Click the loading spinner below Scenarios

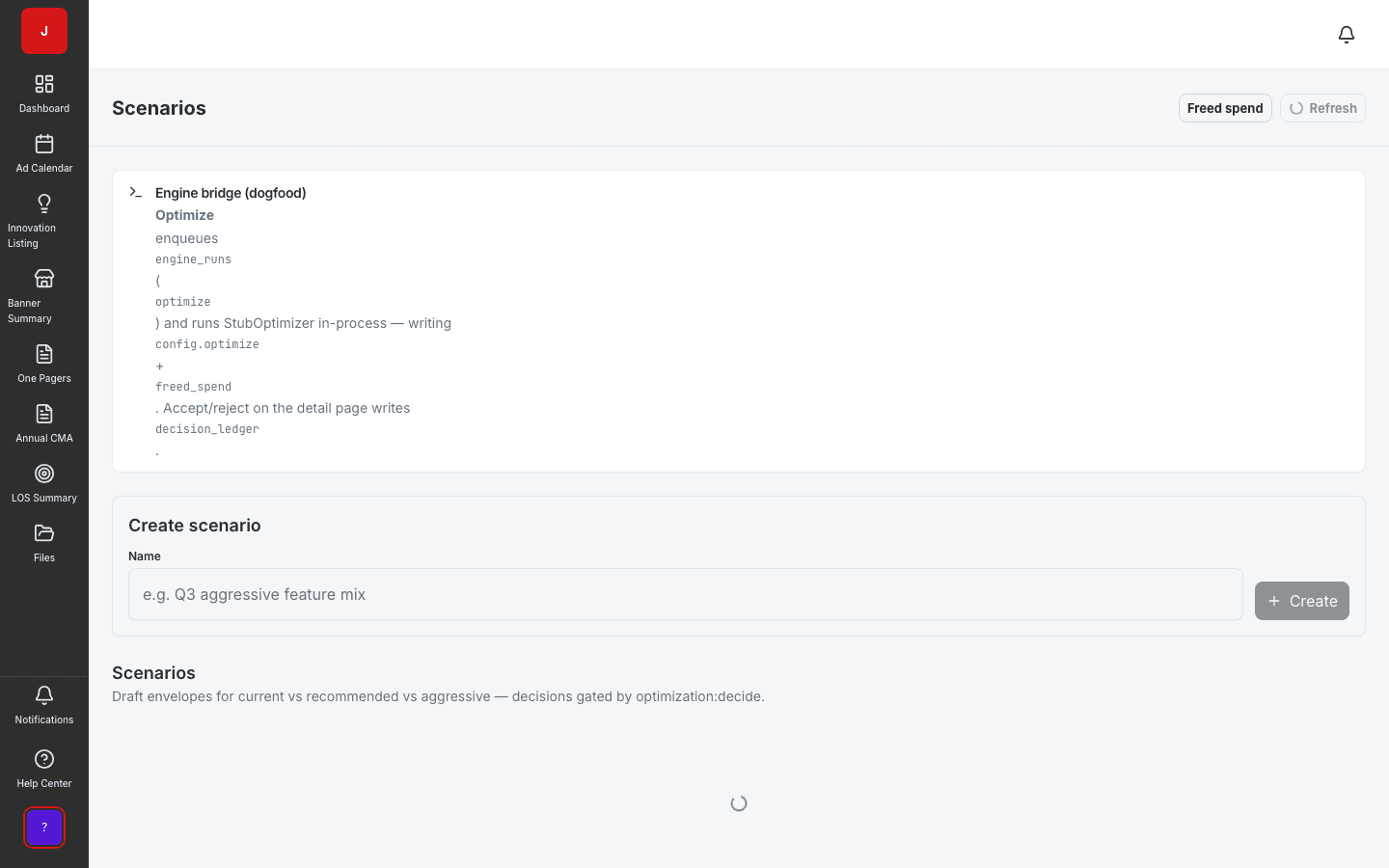[739, 803]
